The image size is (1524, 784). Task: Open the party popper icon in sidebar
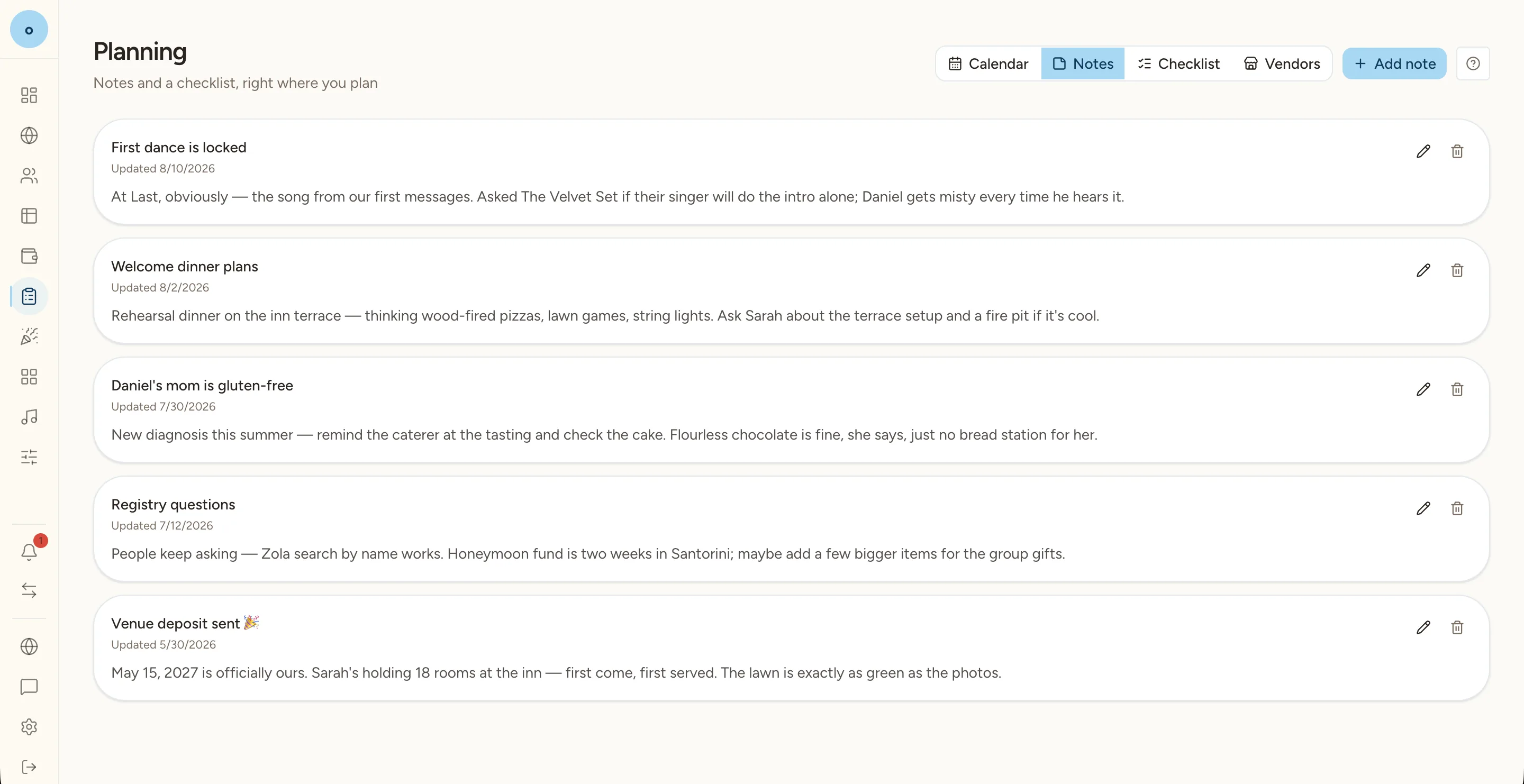(29, 336)
